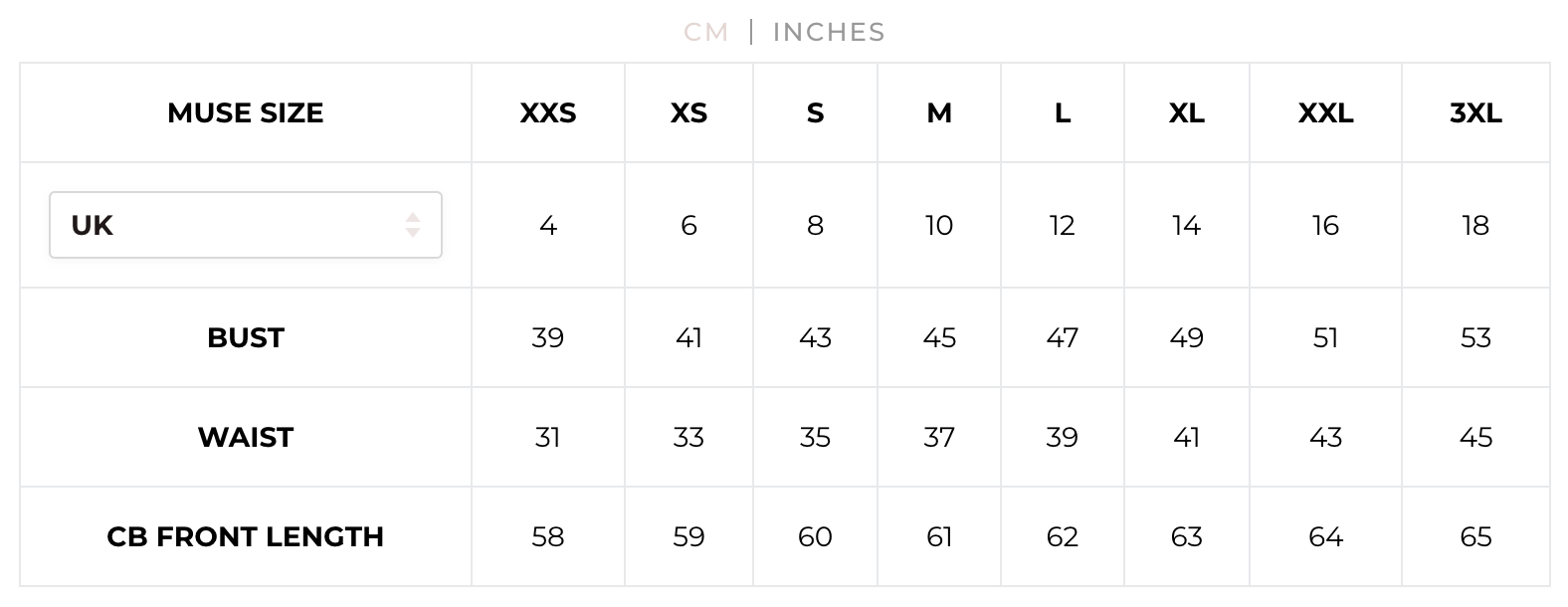1568x607 pixels.
Task: Click the dropdown arrows next to UK
Action: pyautogui.click(x=413, y=225)
